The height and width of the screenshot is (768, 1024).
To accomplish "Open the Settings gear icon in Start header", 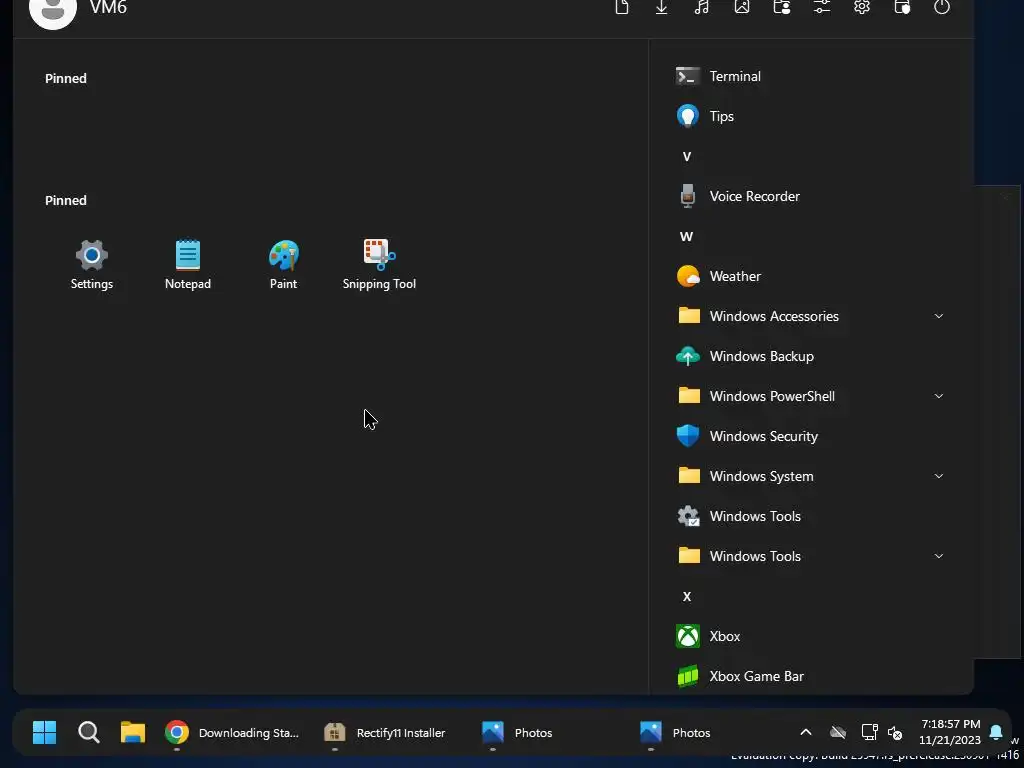I will [862, 7].
